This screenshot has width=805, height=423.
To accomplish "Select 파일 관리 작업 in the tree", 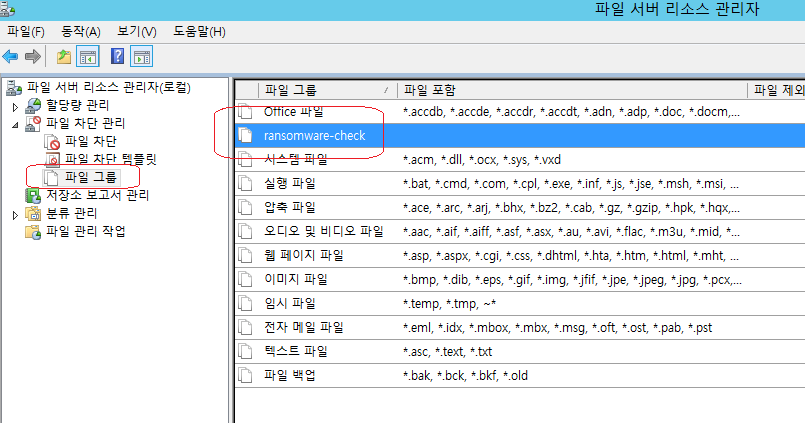I will [86, 231].
